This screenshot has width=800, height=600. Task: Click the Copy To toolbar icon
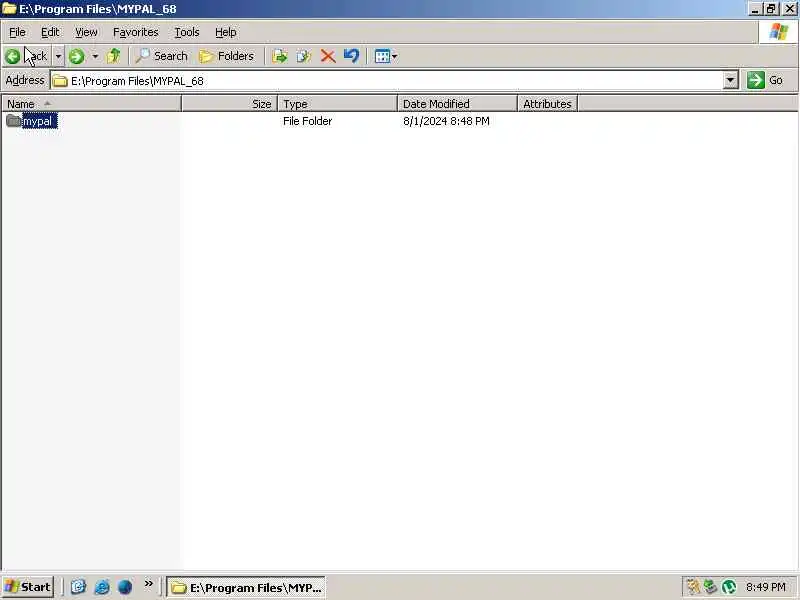pyautogui.click(x=304, y=56)
